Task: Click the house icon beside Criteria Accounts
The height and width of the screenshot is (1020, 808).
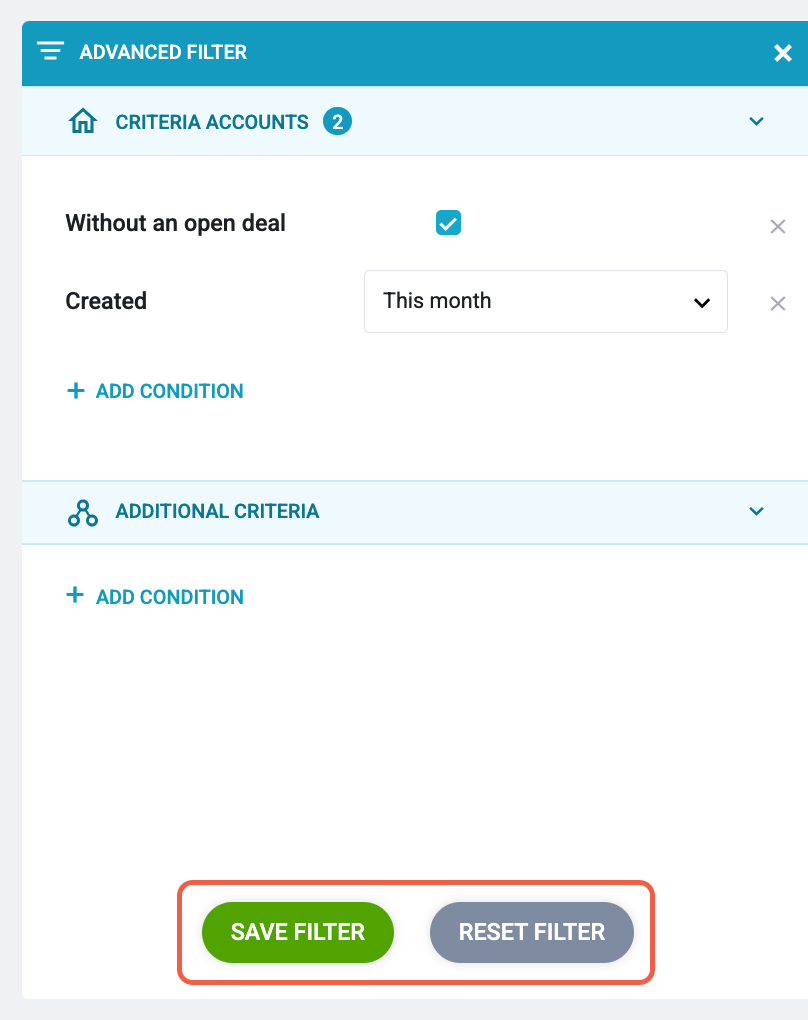Action: pyautogui.click(x=83, y=121)
